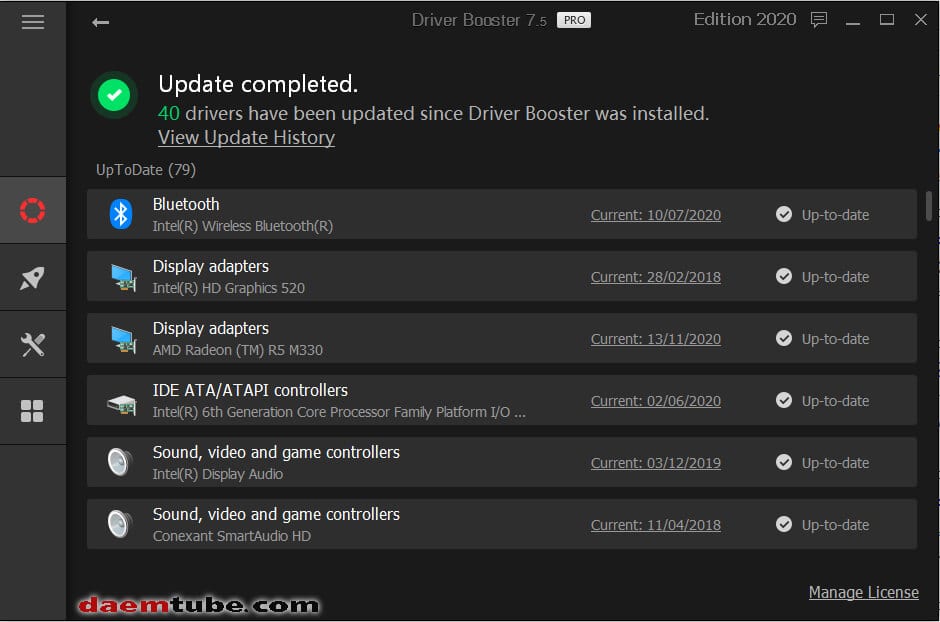
Task: Open the Tools wrench sidebar tab
Action: tap(33, 345)
